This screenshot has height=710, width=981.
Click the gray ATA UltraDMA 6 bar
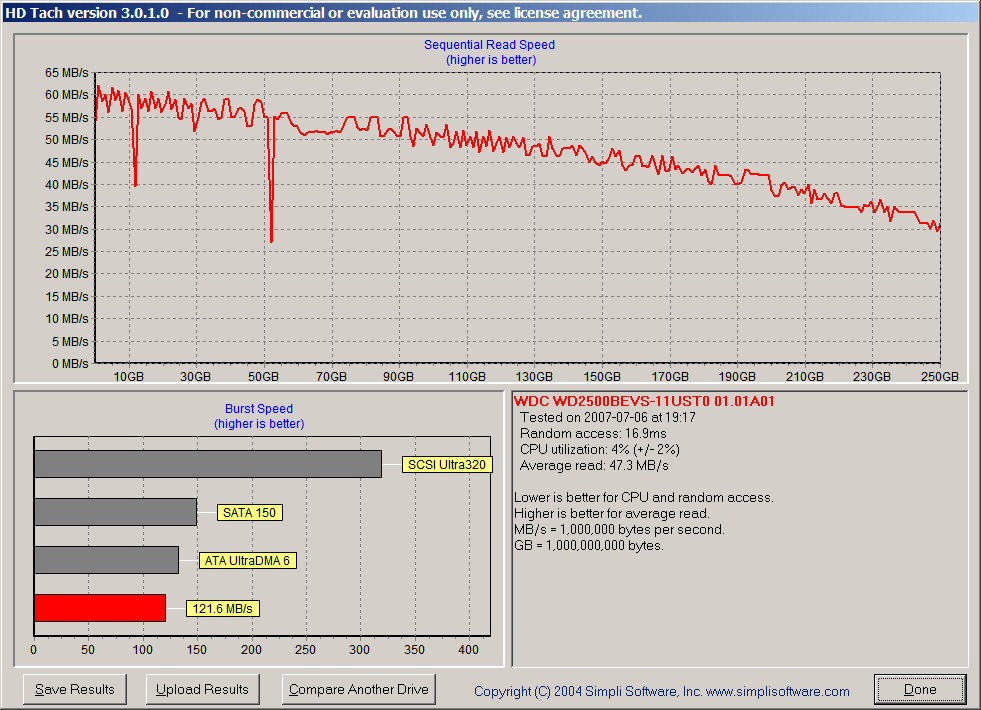point(106,560)
